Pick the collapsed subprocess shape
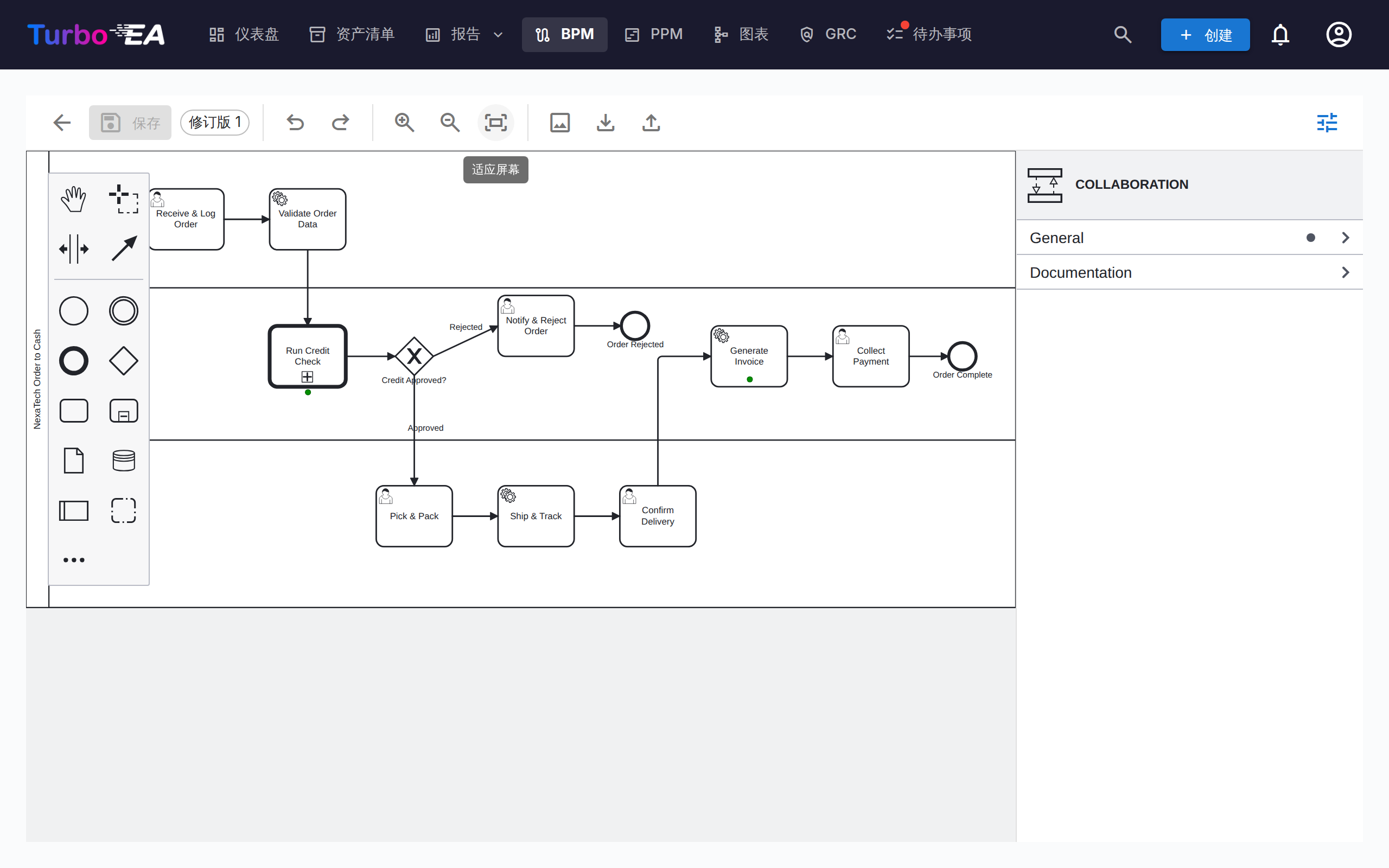Viewport: 1389px width, 868px height. point(123,411)
